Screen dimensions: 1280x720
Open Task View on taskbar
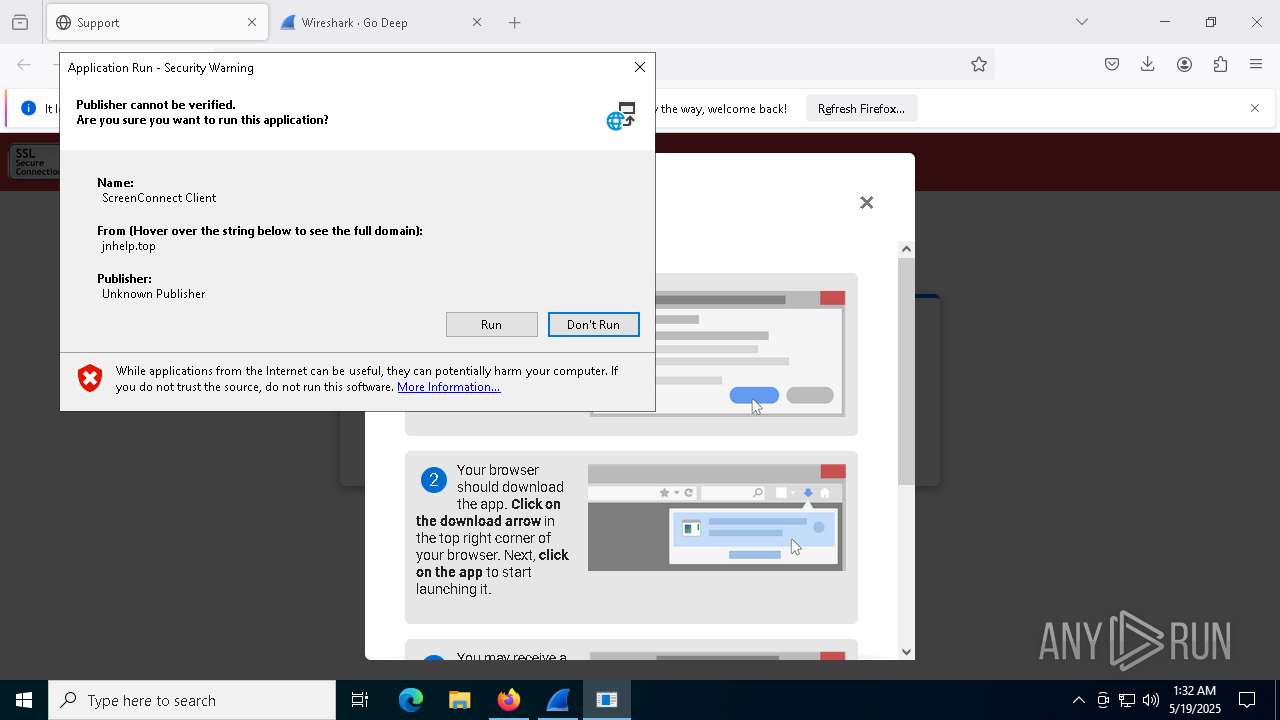(x=360, y=700)
